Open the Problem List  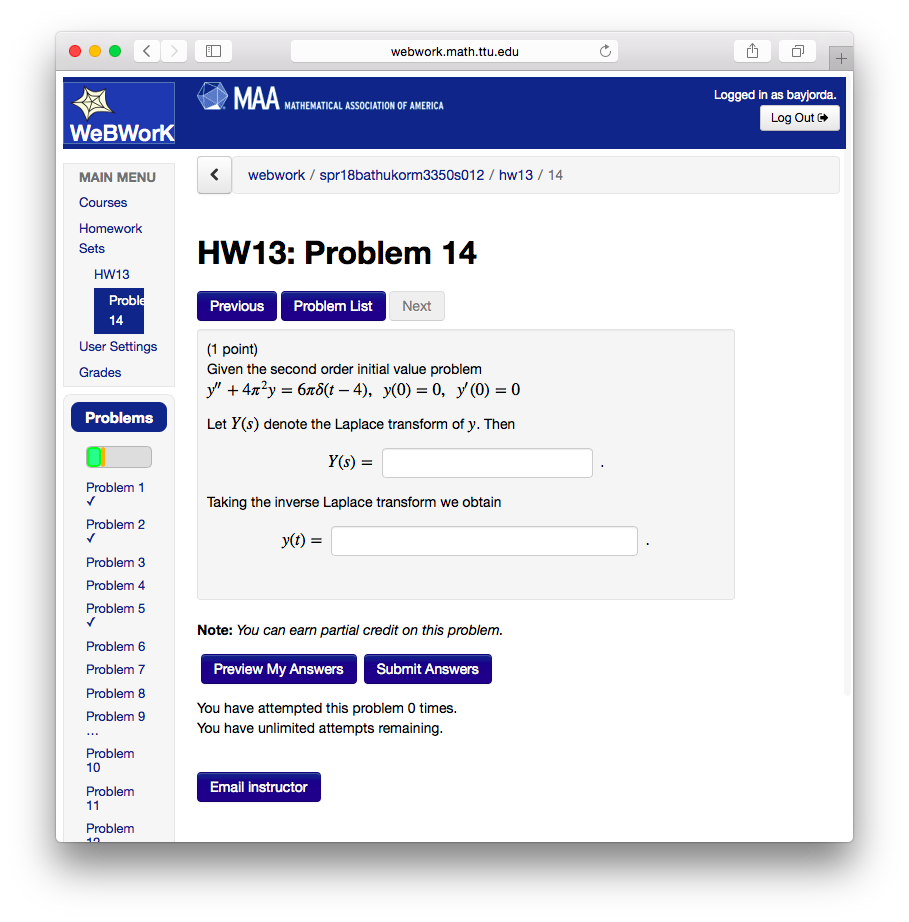(333, 306)
